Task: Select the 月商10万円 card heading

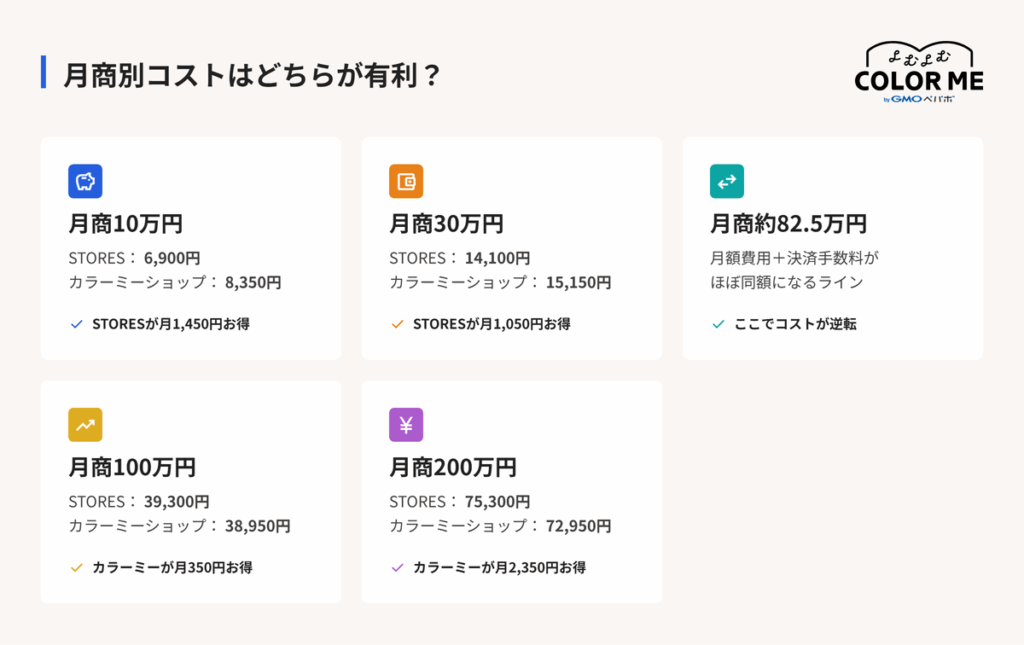Action: [x=125, y=223]
